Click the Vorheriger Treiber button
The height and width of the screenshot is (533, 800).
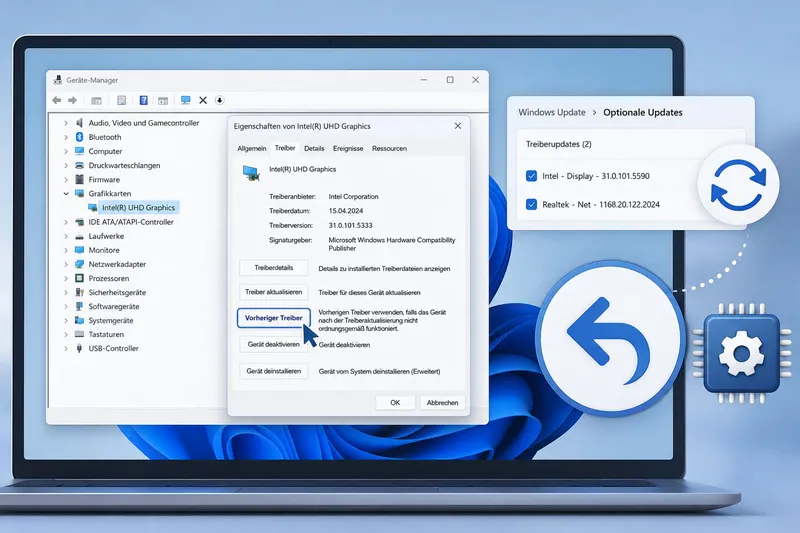[273, 318]
